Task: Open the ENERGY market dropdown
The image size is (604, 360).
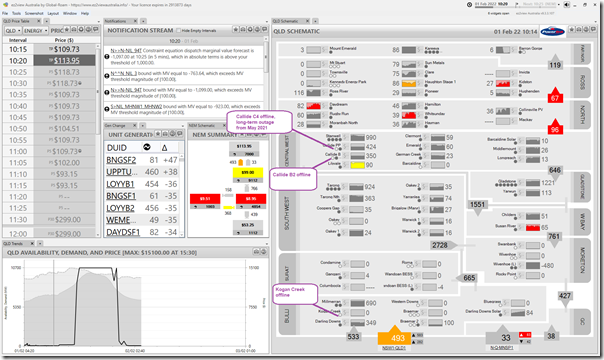Action: point(35,30)
